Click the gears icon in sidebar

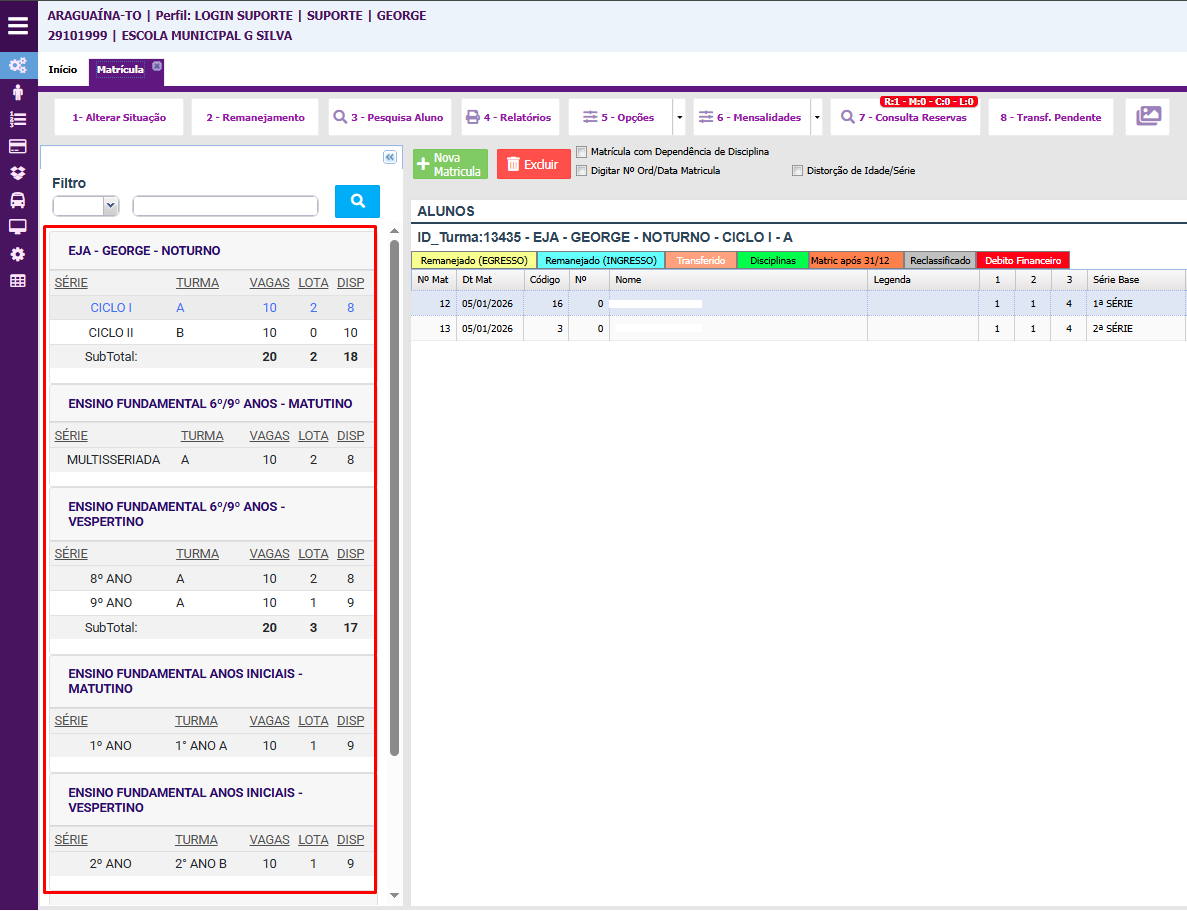tap(18, 66)
